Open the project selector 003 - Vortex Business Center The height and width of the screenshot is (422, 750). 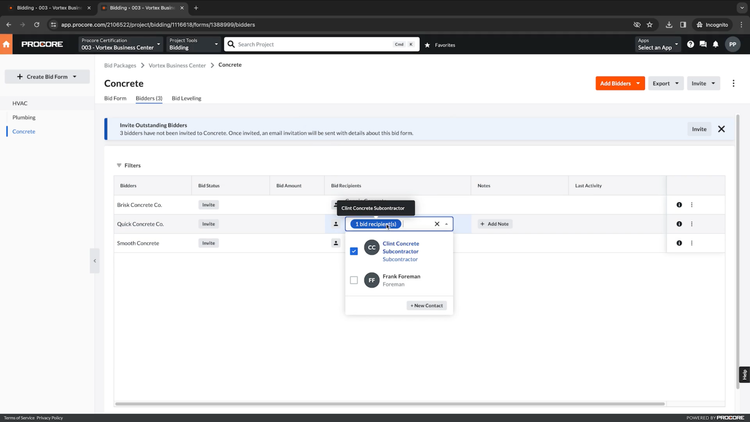121,44
